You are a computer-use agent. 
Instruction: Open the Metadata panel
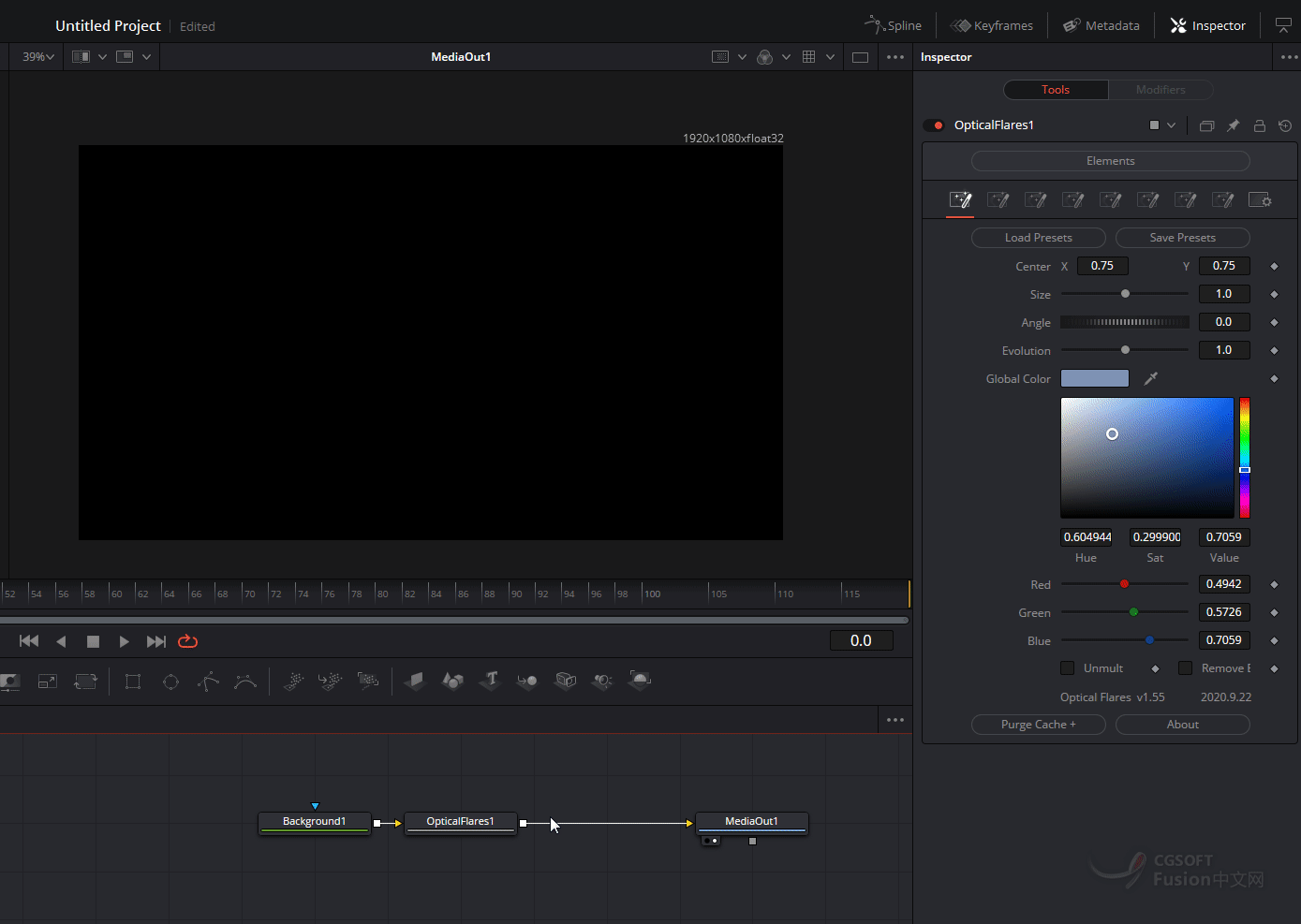[1101, 25]
